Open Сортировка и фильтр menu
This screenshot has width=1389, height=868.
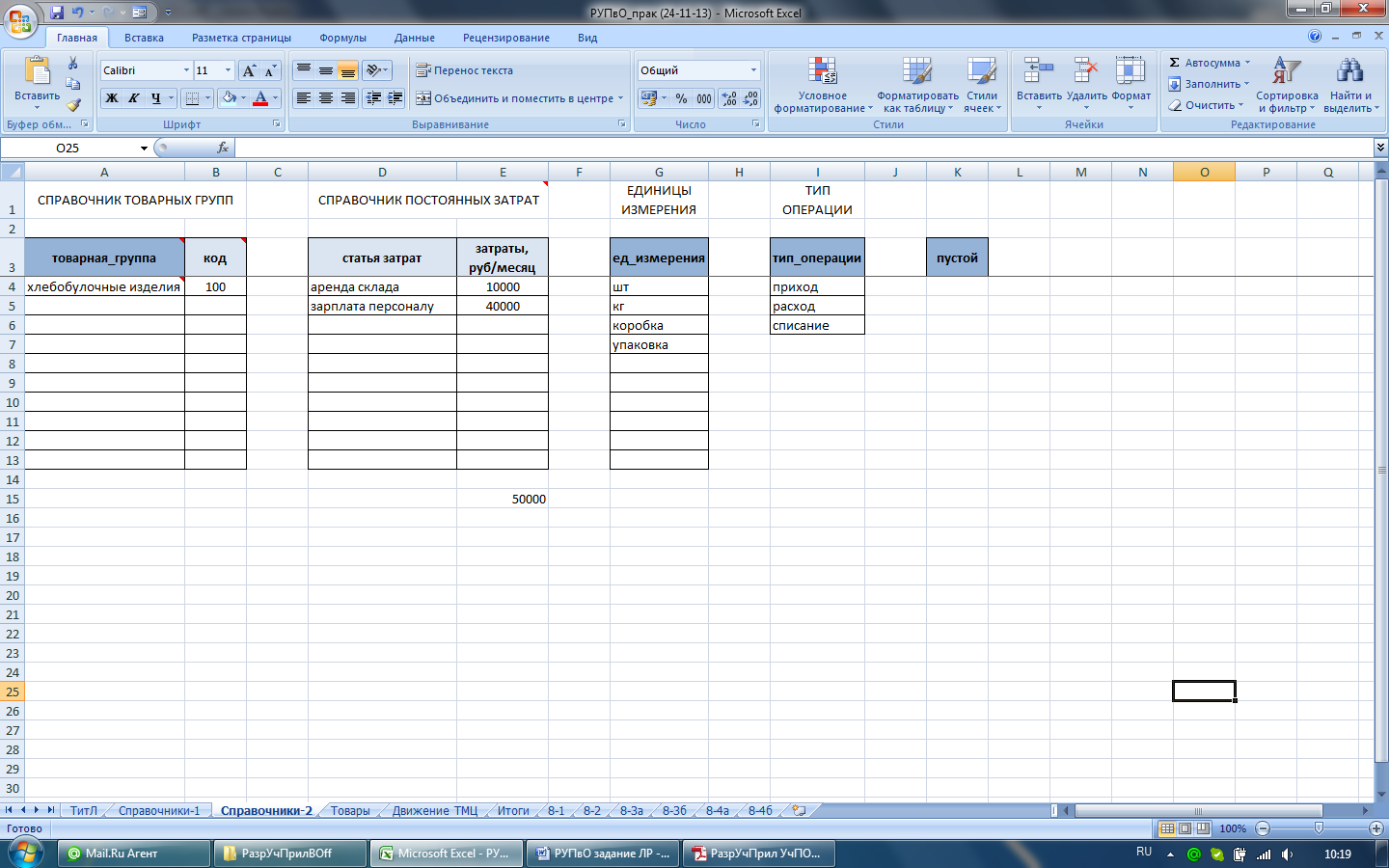(1287, 85)
